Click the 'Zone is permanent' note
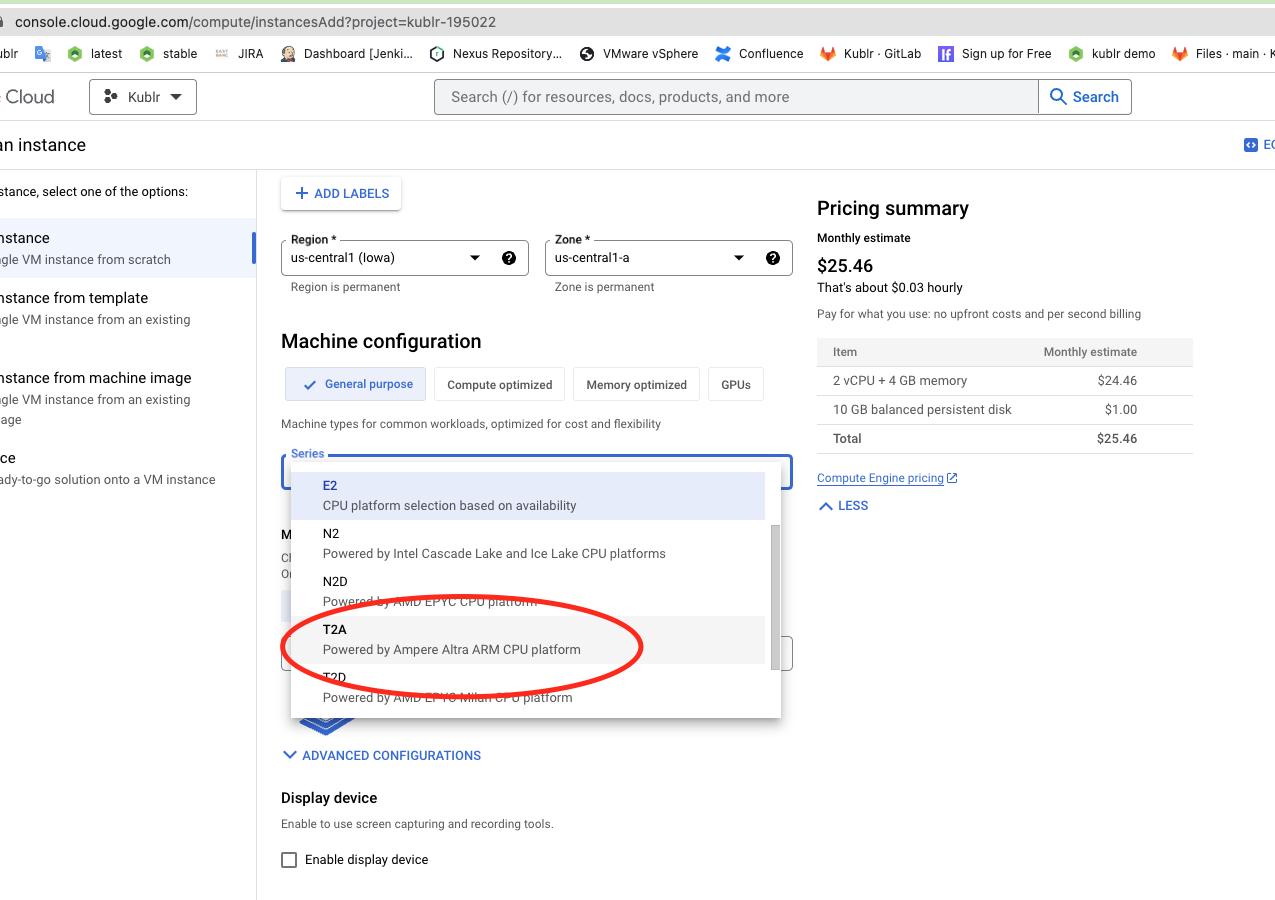The height and width of the screenshot is (900, 1275). [x=604, y=287]
